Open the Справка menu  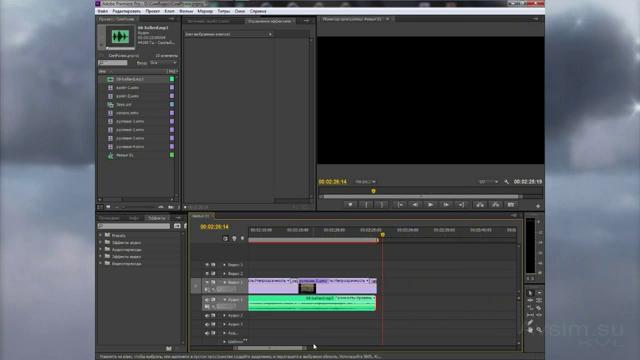(258, 11)
